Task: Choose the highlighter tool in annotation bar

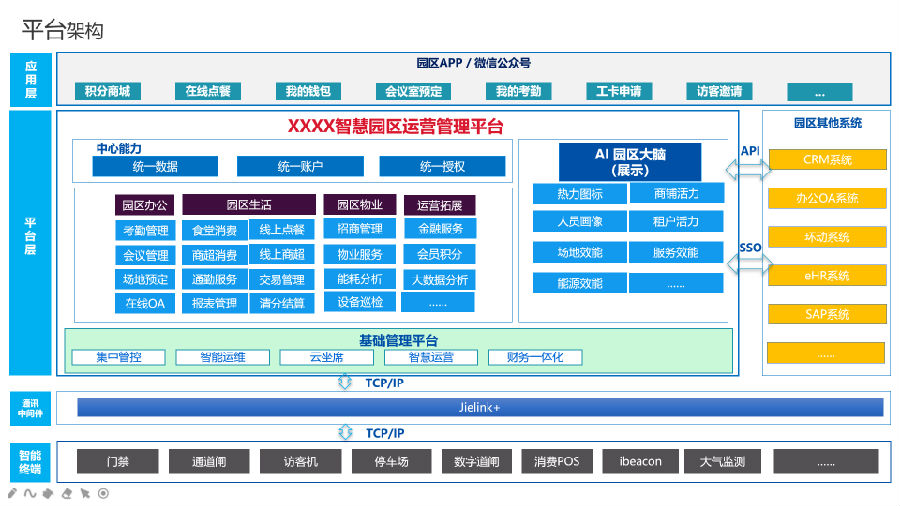Action: coord(48,493)
